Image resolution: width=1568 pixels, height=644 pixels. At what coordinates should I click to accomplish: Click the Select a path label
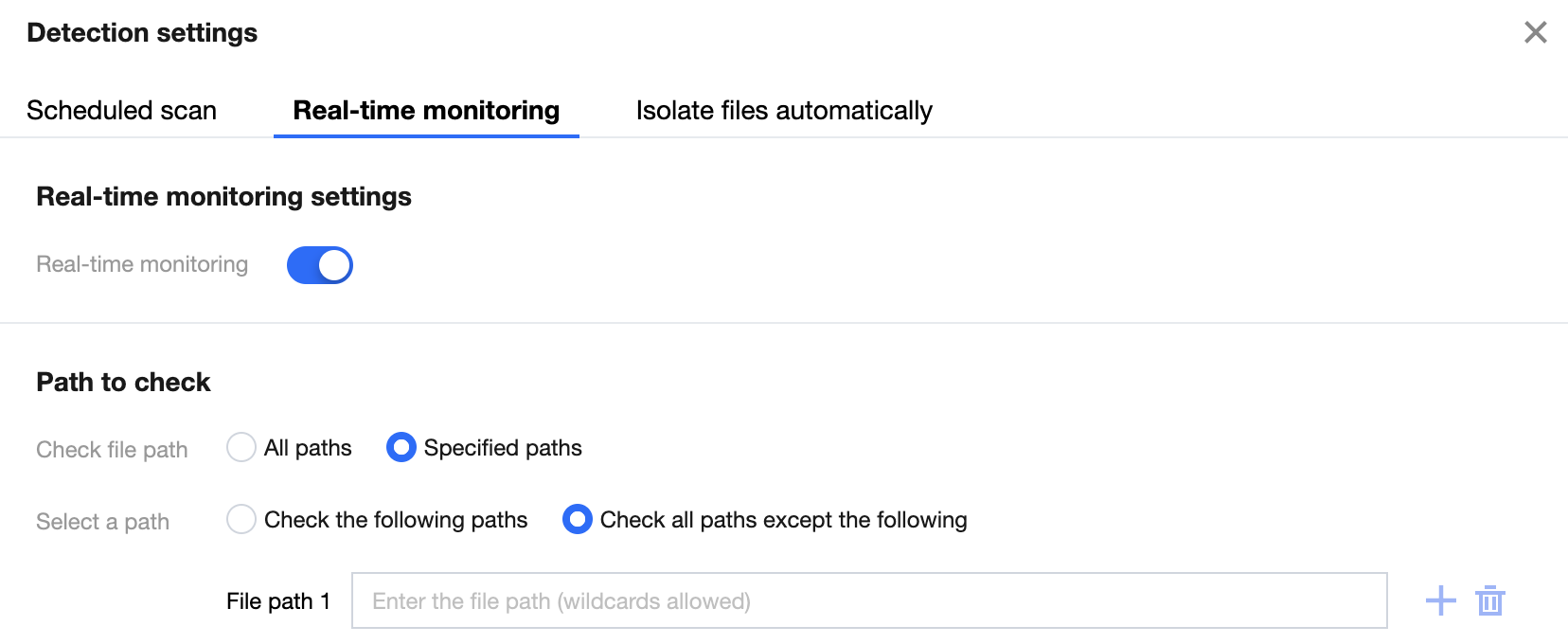pyautogui.click(x=102, y=522)
